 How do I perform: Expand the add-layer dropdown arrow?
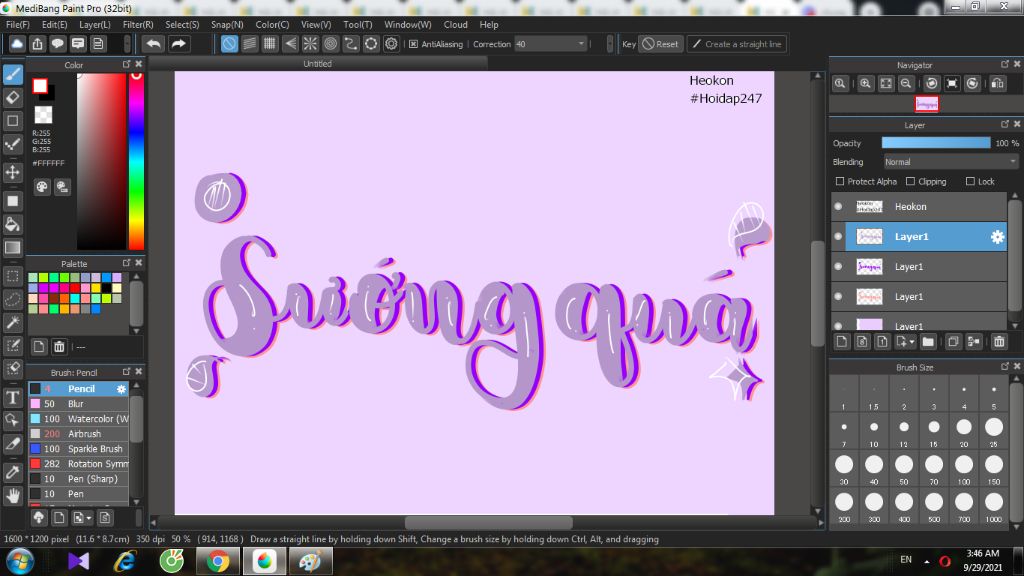(912, 342)
